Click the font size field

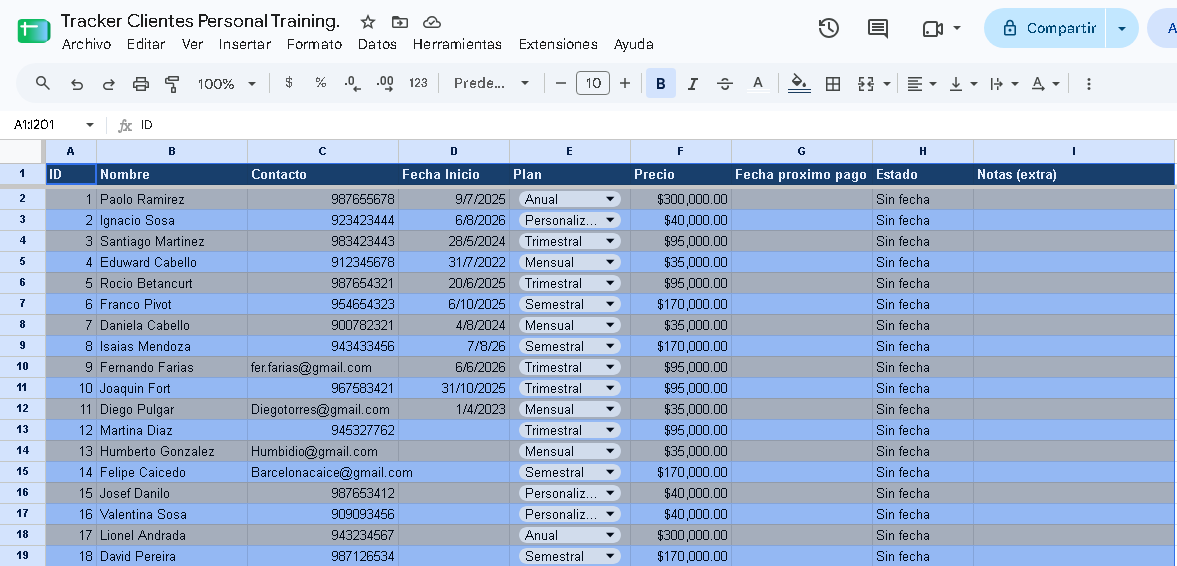tap(593, 83)
